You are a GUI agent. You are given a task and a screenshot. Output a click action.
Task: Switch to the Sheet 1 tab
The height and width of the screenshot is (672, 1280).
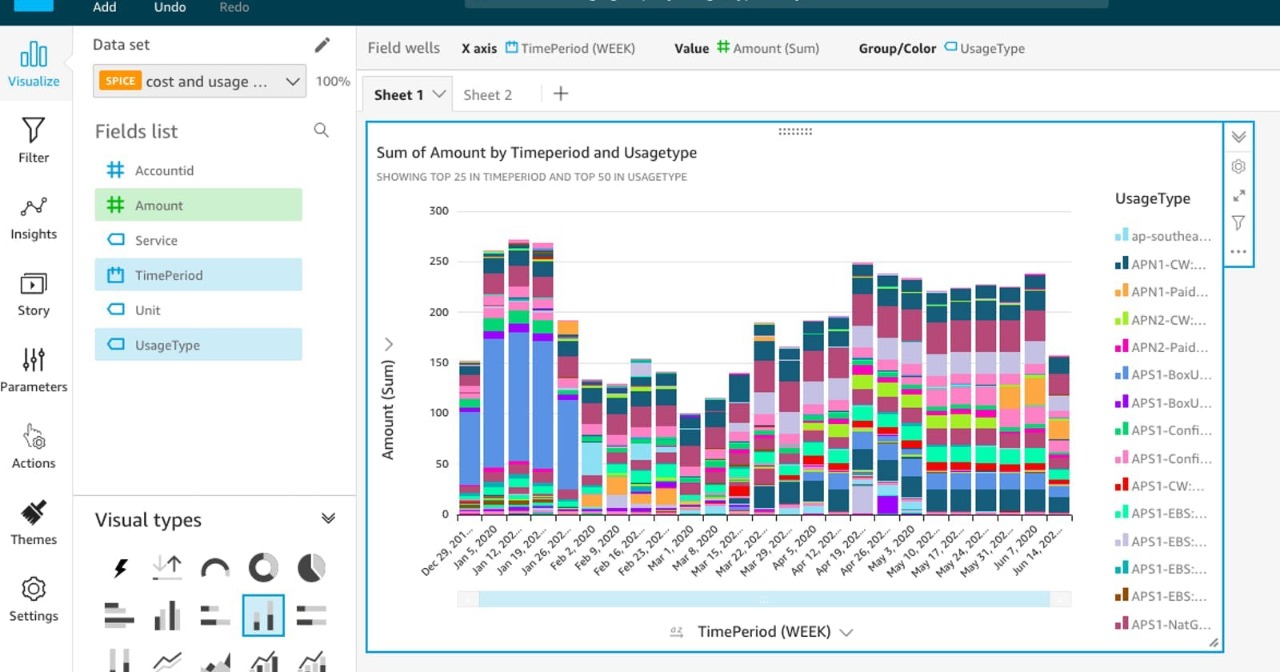point(398,95)
